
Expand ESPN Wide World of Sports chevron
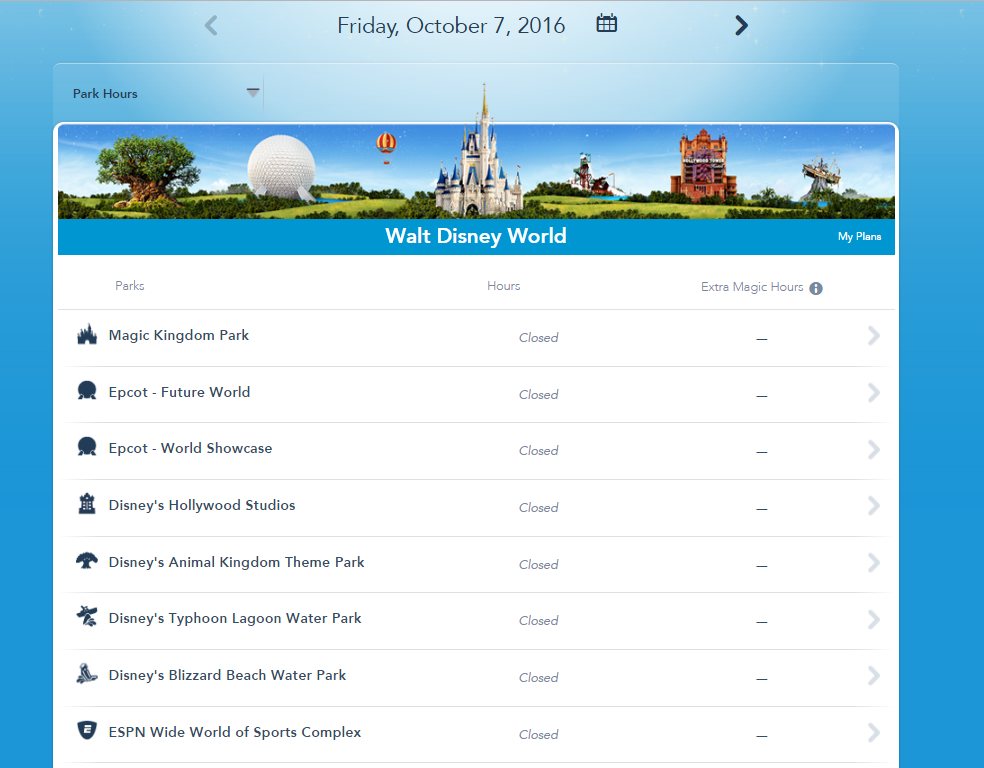coord(873,733)
